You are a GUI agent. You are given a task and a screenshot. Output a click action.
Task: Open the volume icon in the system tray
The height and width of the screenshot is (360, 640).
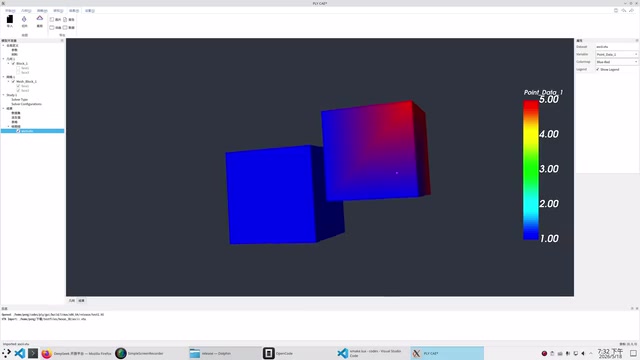(583, 353)
